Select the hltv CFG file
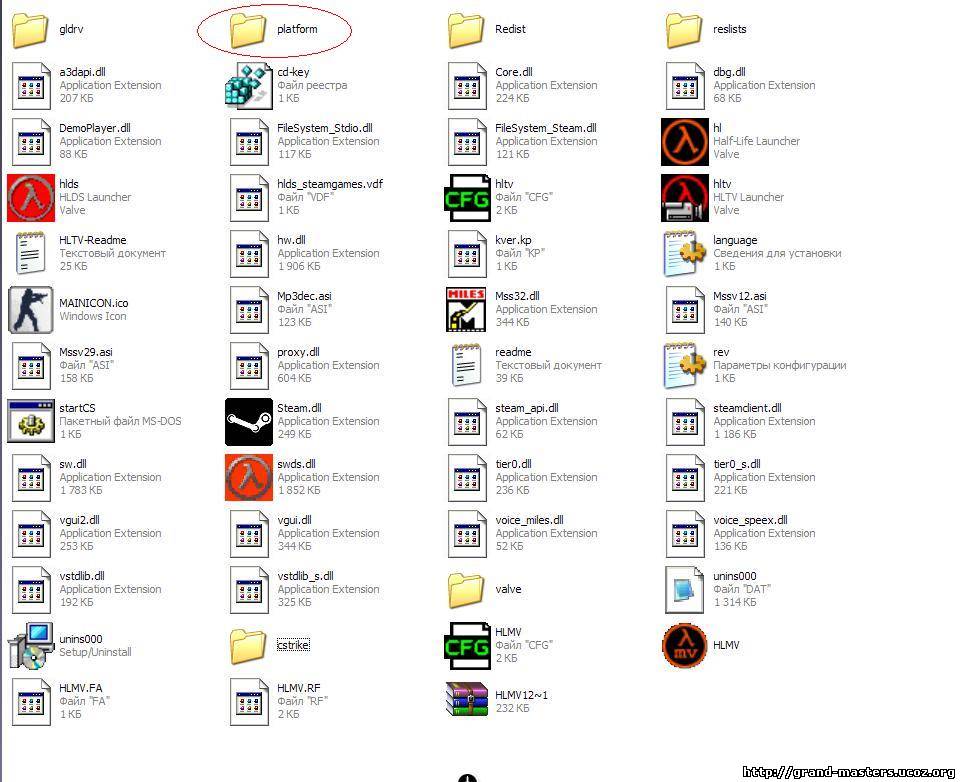Image resolution: width=960 pixels, height=782 pixels. click(x=467, y=197)
